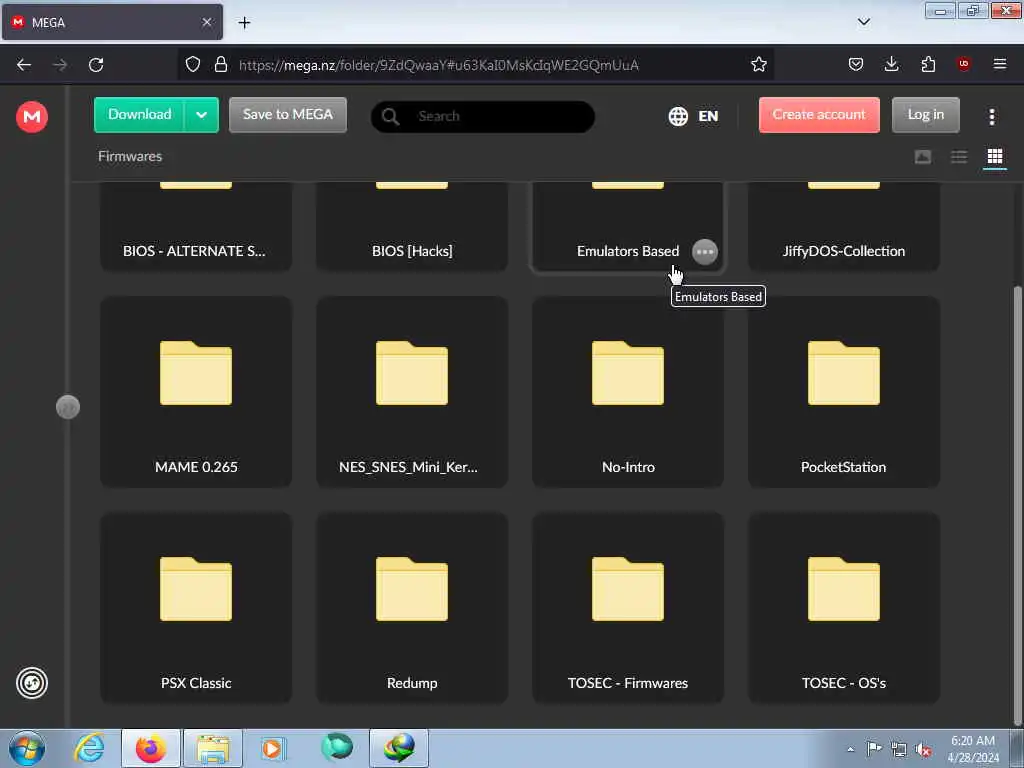The height and width of the screenshot is (768, 1024).
Task: Open Firefox extensions menu
Action: pos(928,64)
